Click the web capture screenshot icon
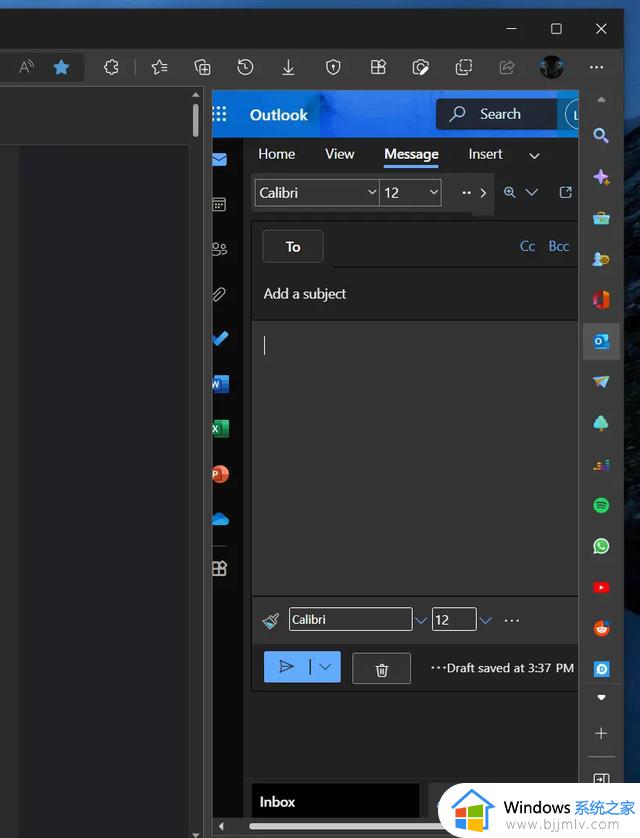 click(x=420, y=67)
